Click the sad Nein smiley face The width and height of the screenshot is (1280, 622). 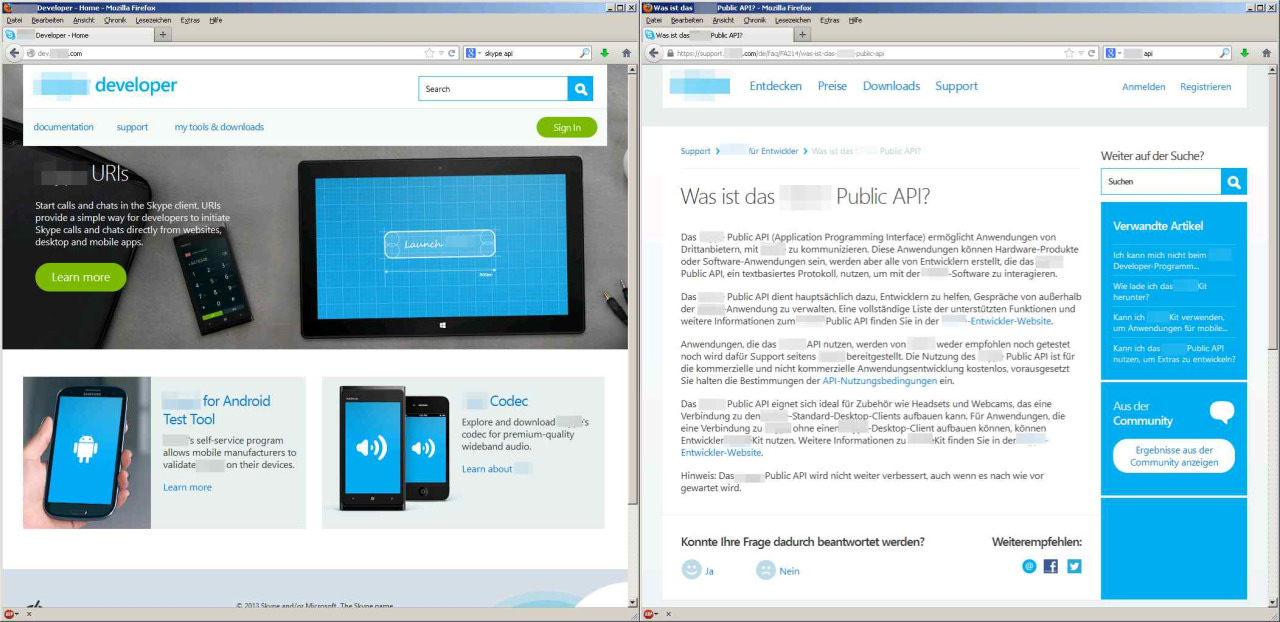(765, 570)
